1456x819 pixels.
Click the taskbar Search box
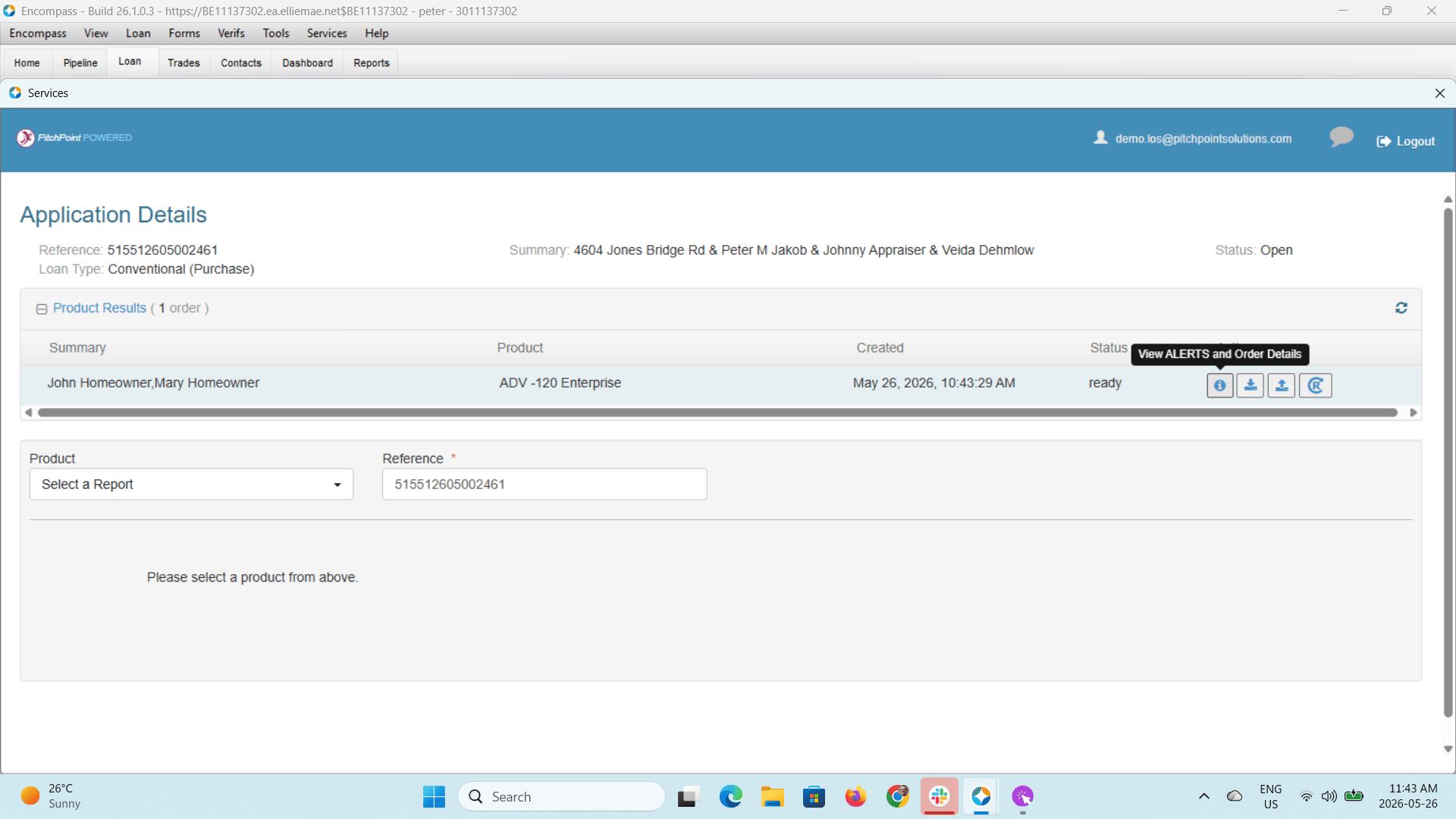[x=561, y=796]
